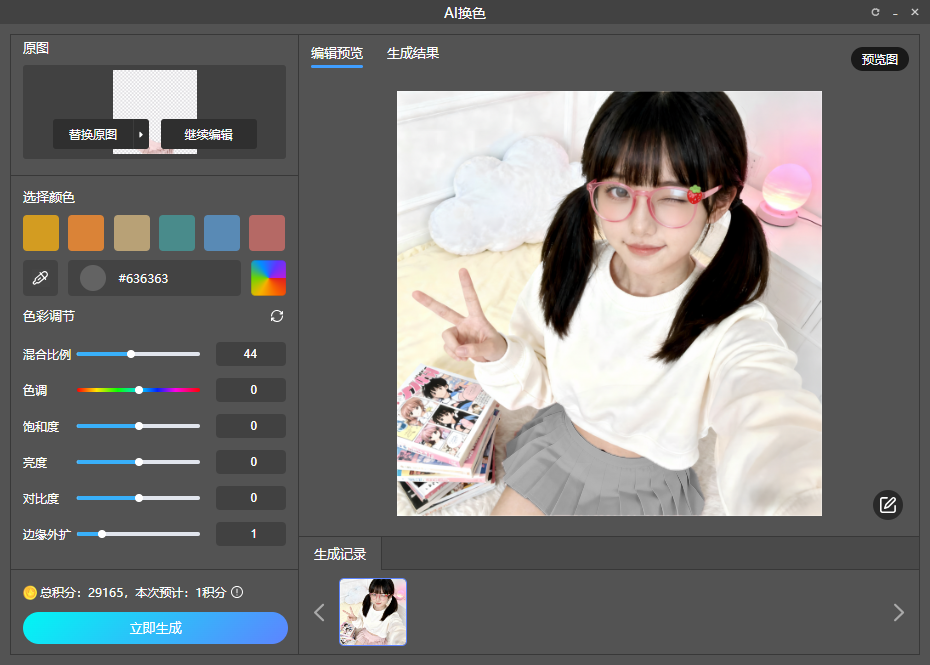Reset the color adjustment sliders

pyautogui.click(x=277, y=316)
